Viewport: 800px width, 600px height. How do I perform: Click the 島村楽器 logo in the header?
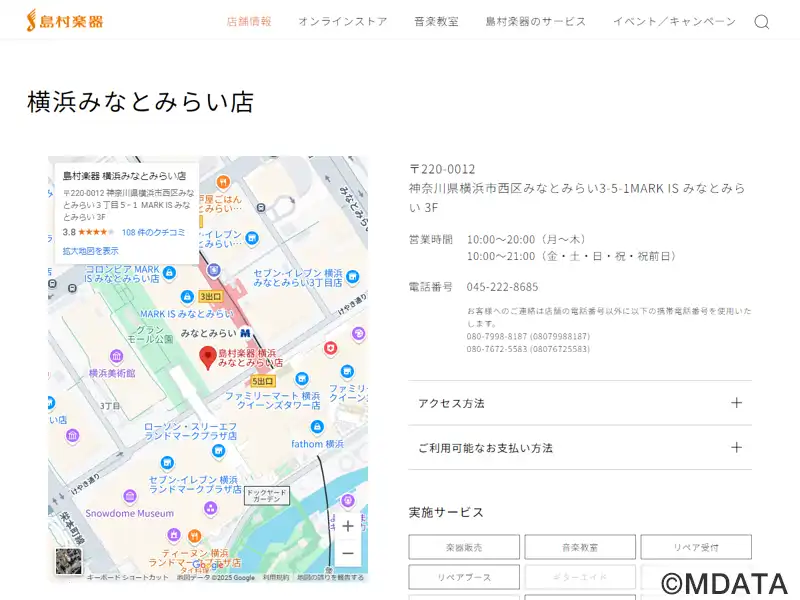[65, 20]
